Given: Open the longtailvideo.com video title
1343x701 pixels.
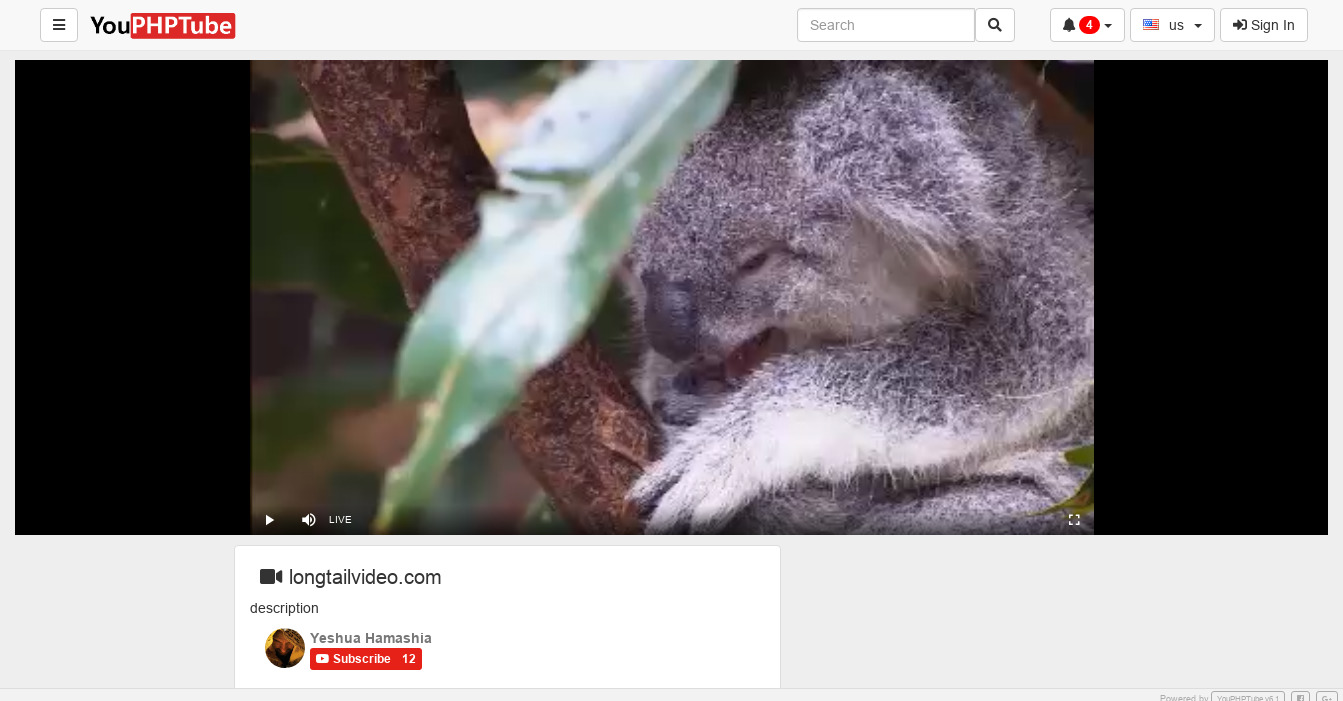Looking at the screenshot, I should (365, 577).
